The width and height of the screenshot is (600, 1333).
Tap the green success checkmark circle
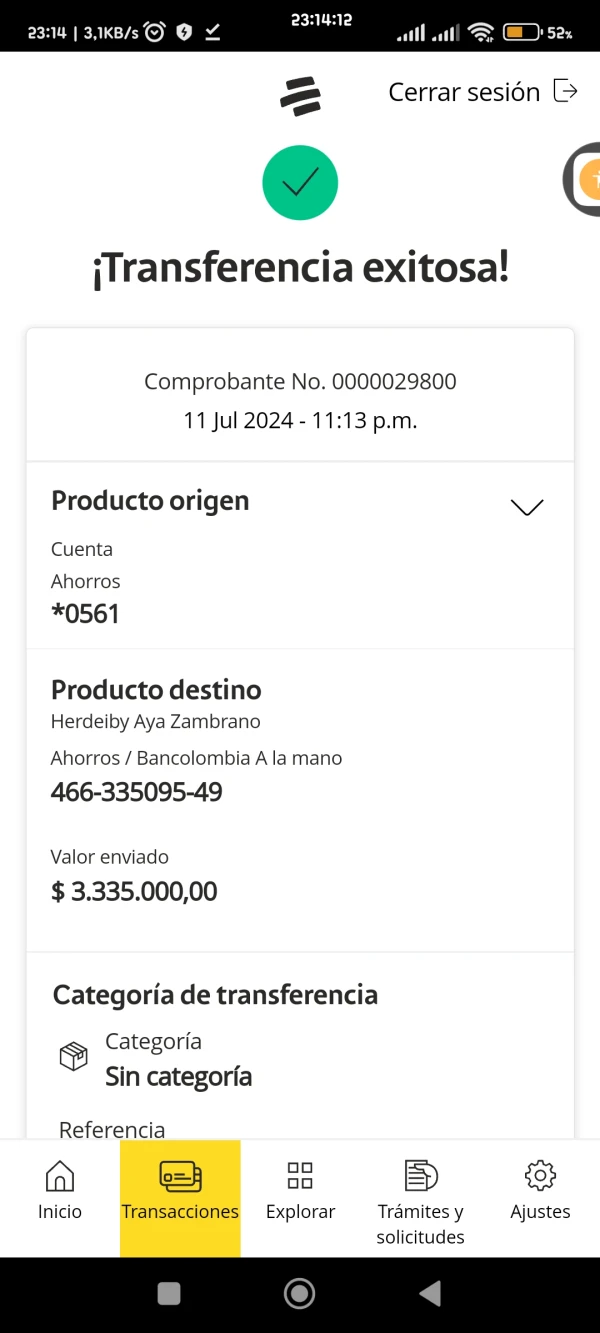[300, 183]
